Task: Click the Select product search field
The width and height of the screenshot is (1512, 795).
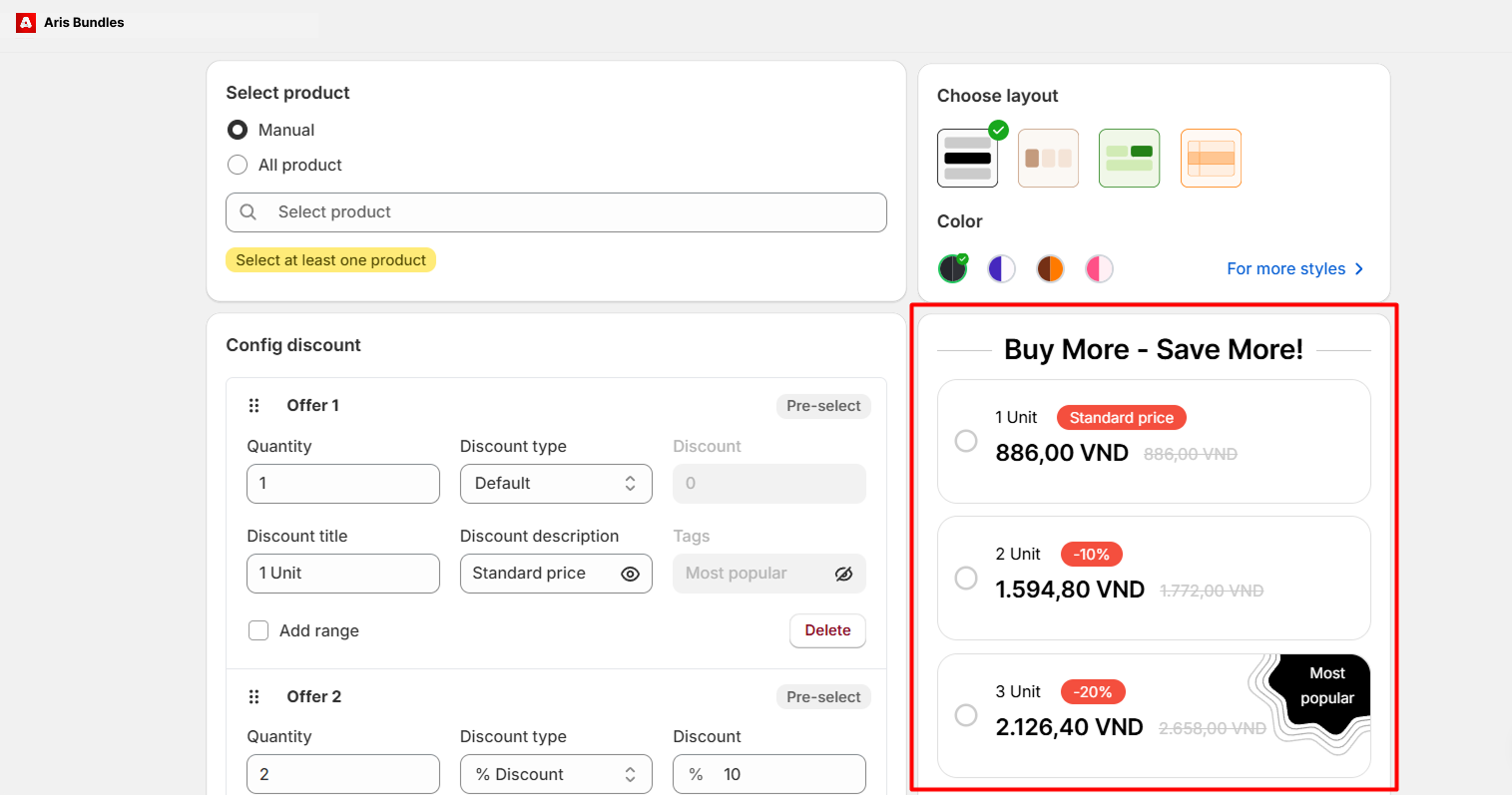Action: 556,212
